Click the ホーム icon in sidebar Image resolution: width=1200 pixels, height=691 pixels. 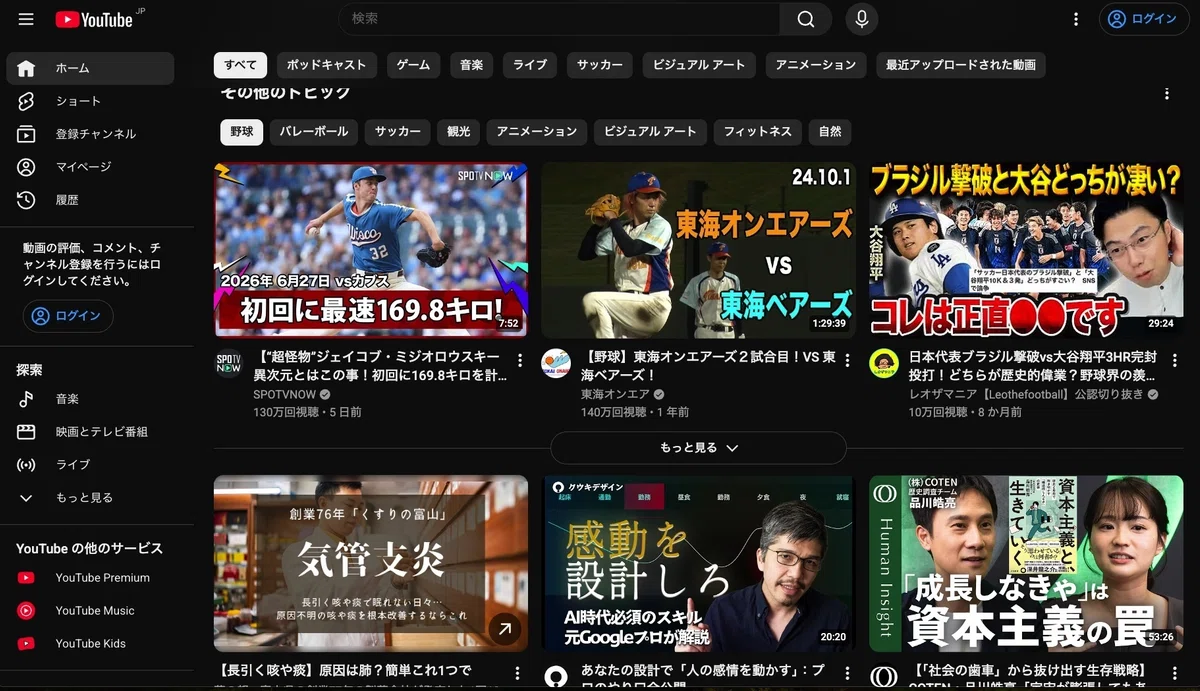26,68
